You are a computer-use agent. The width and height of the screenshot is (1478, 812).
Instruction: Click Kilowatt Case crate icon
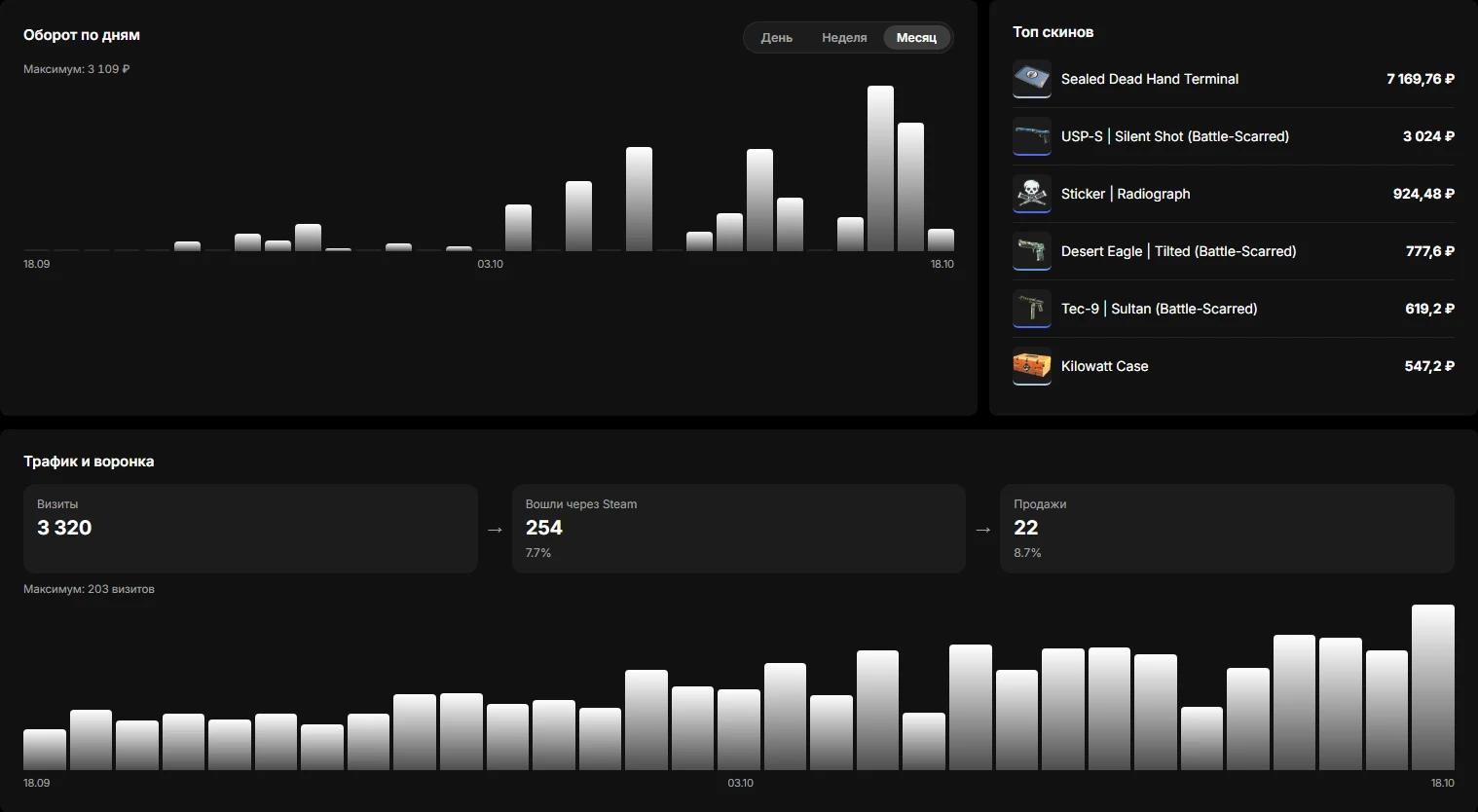[1031, 366]
